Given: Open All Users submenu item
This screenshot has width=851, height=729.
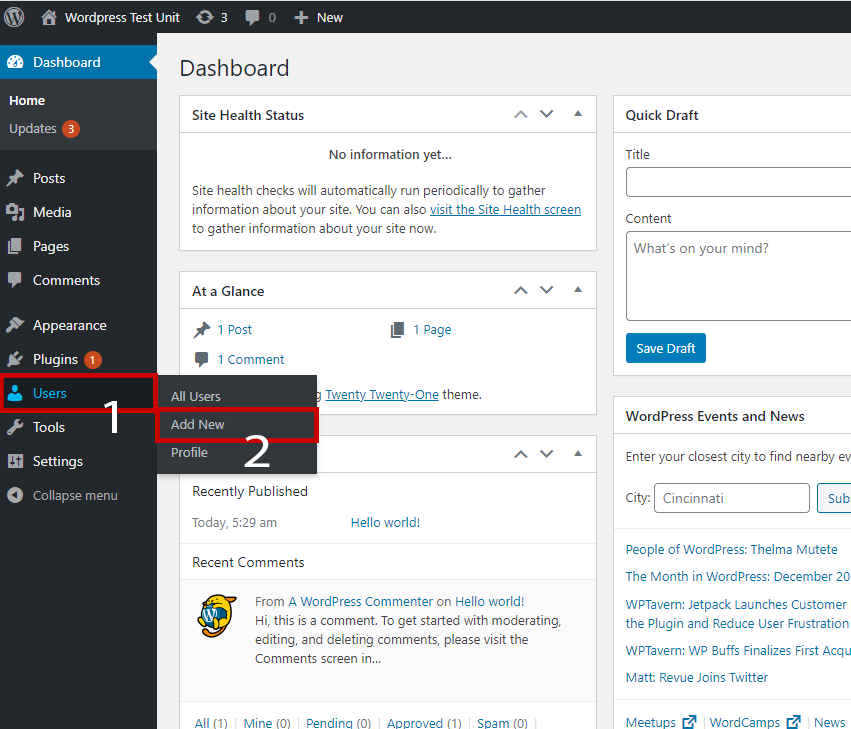Looking at the screenshot, I should 195,396.
